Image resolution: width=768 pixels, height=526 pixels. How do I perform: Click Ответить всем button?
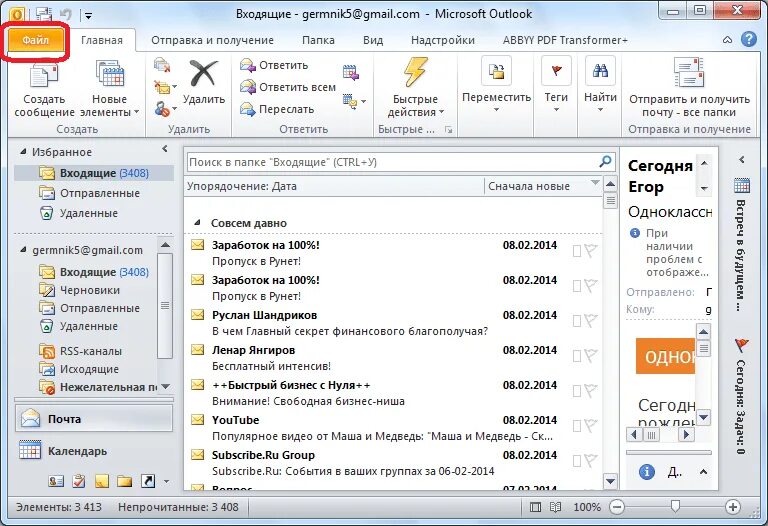click(x=288, y=87)
